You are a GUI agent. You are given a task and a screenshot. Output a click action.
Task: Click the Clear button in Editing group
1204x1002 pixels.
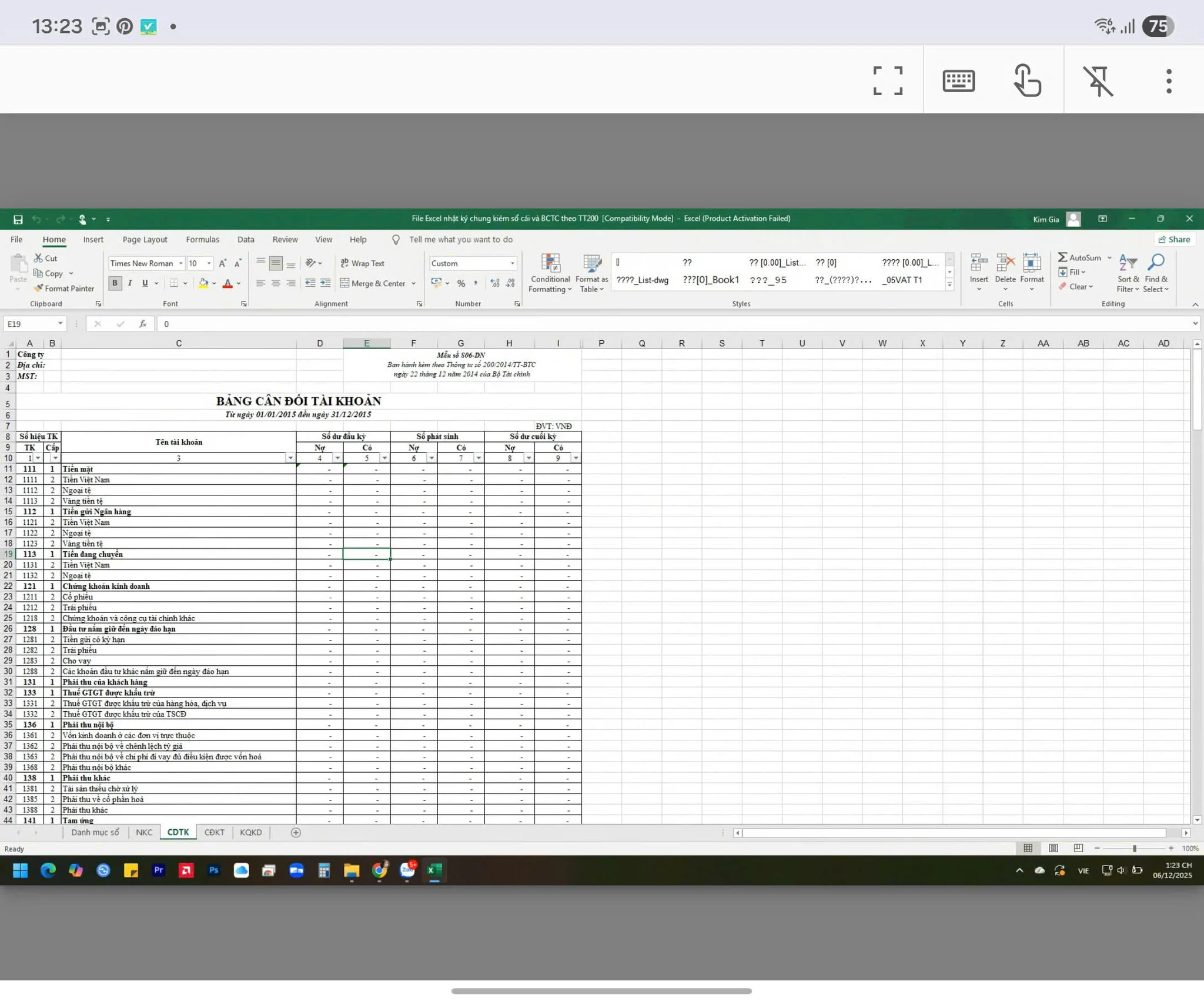coord(1076,287)
